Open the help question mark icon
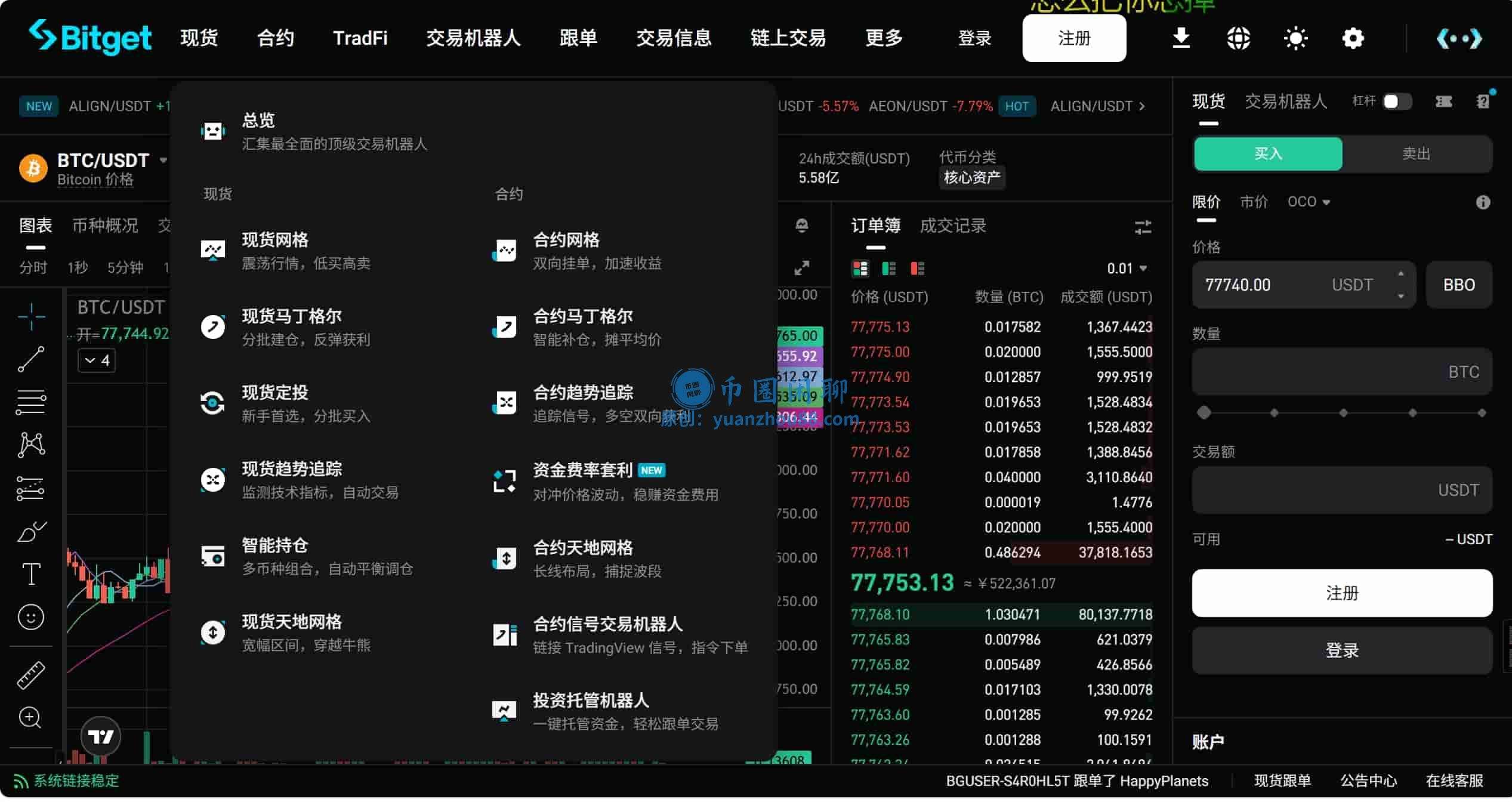Image resolution: width=1512 pixels, height=802 pixels. pyautogui.click(x=1483, y=101)
